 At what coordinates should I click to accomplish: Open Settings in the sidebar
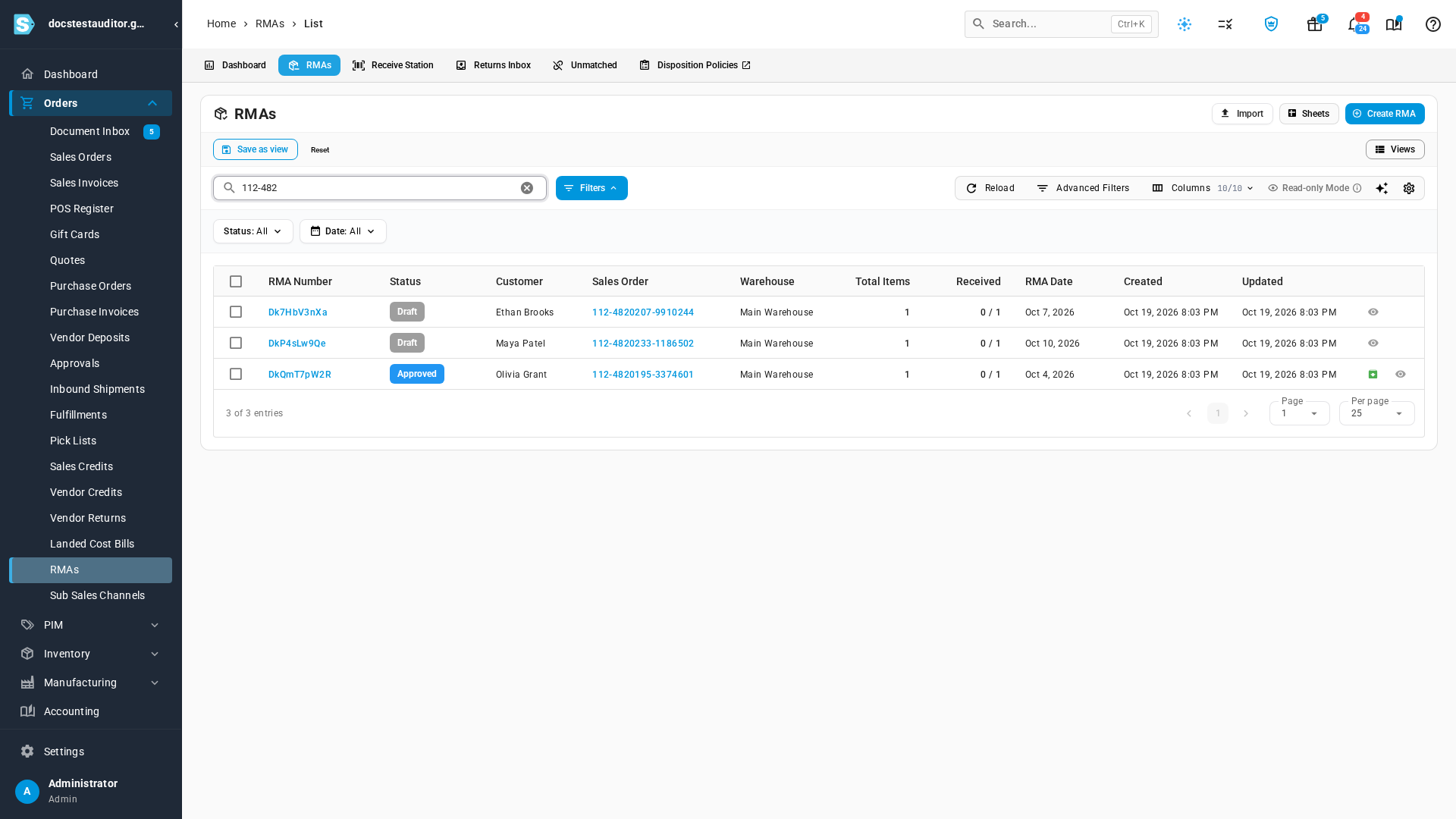tap(91, 752)
